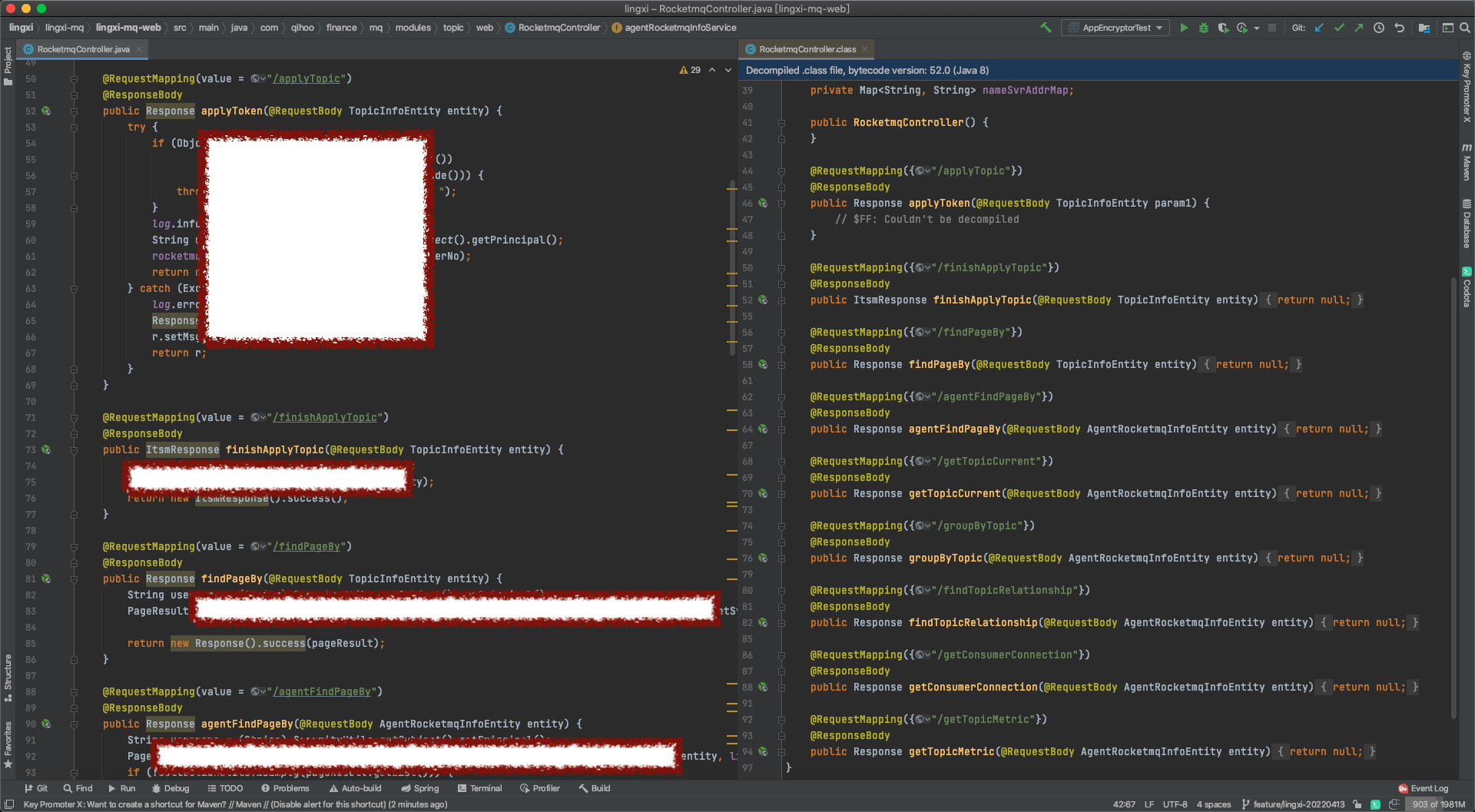Push commits with the Git green arrow
This screenshot has width=1475, height=812.
[1359, 28]
